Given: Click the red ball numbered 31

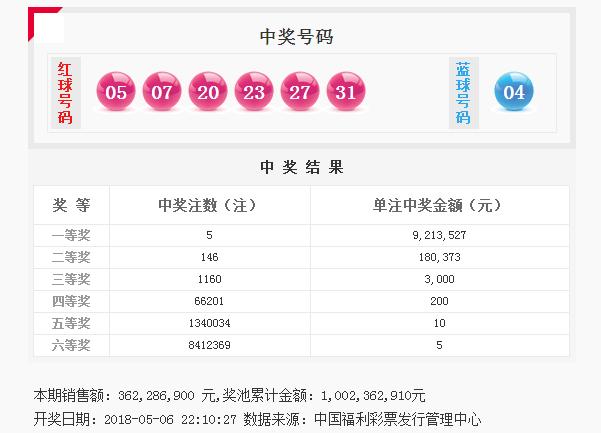Looking at the screenshot, I should pyautogui.click(x=346, y=92).
